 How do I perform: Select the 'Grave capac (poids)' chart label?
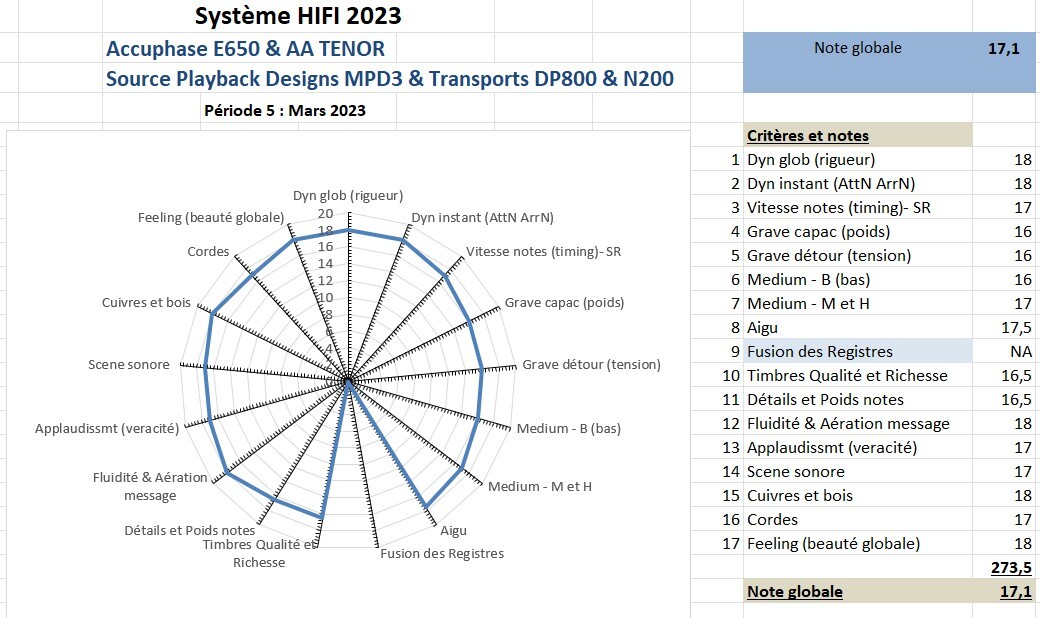point(564,303)
